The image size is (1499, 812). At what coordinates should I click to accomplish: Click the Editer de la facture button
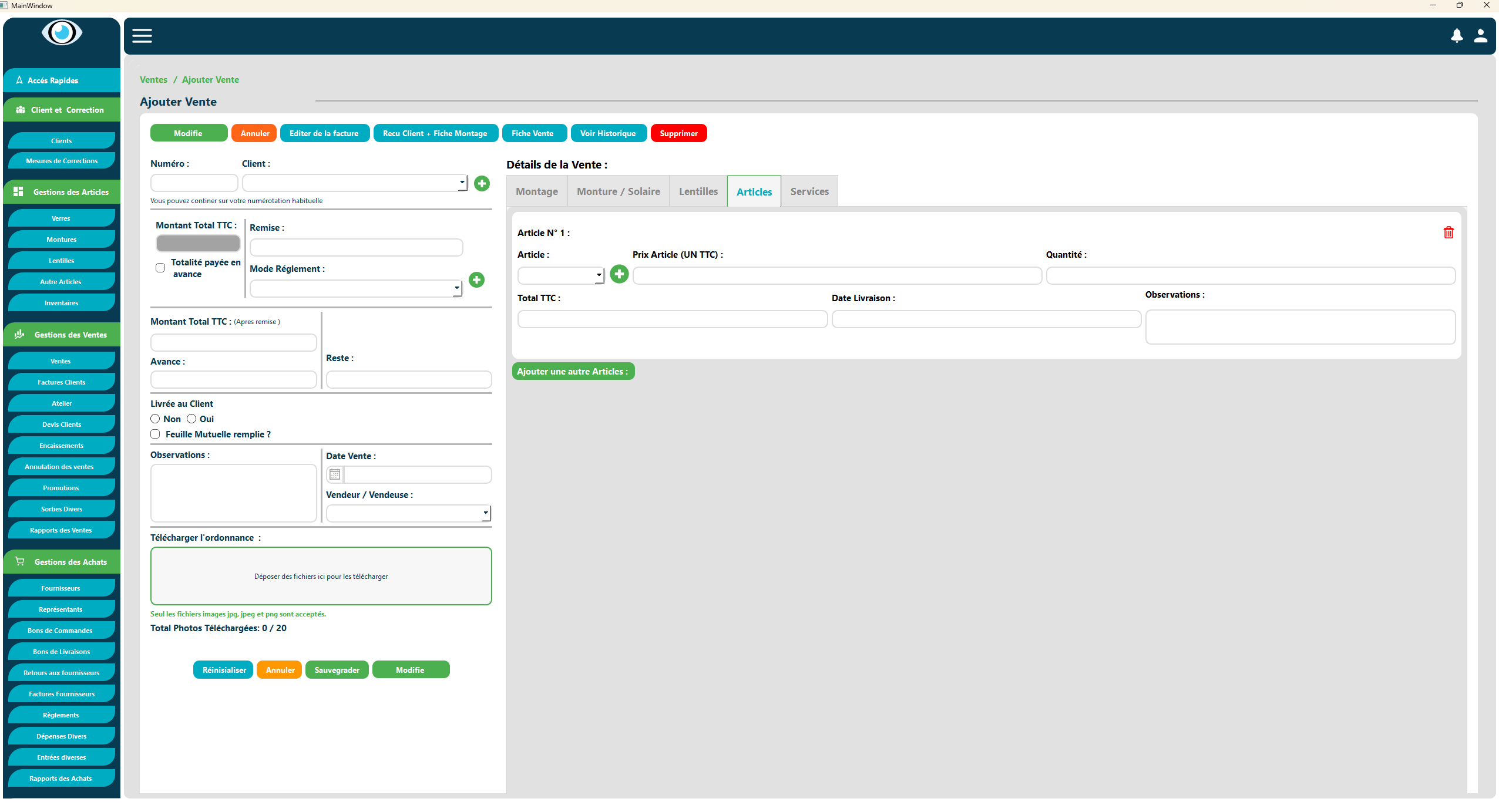(324, 133)
